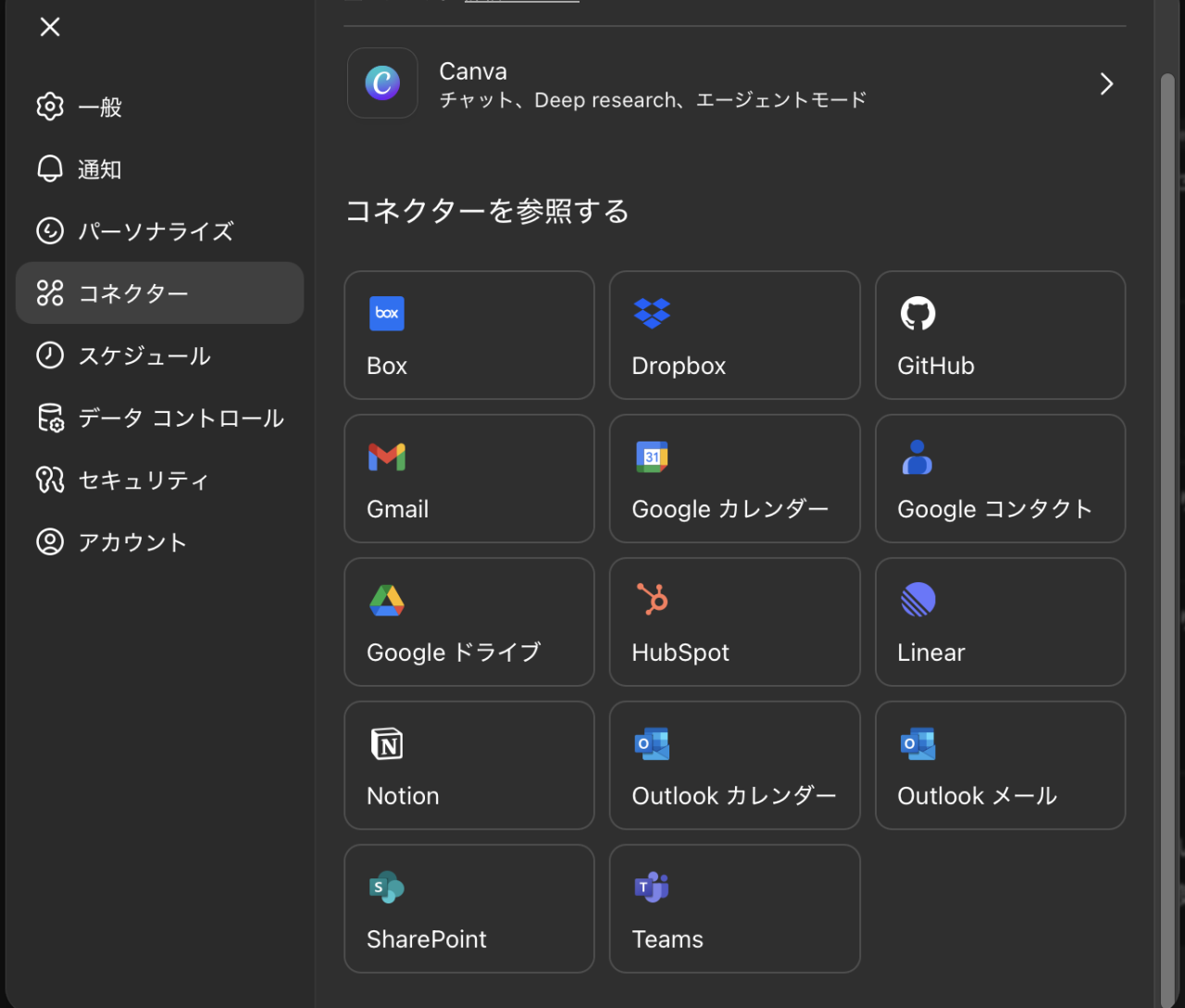Go to the アカウント settings
This screenshot has width=1185, height=1008.
[x=160, y=541]
